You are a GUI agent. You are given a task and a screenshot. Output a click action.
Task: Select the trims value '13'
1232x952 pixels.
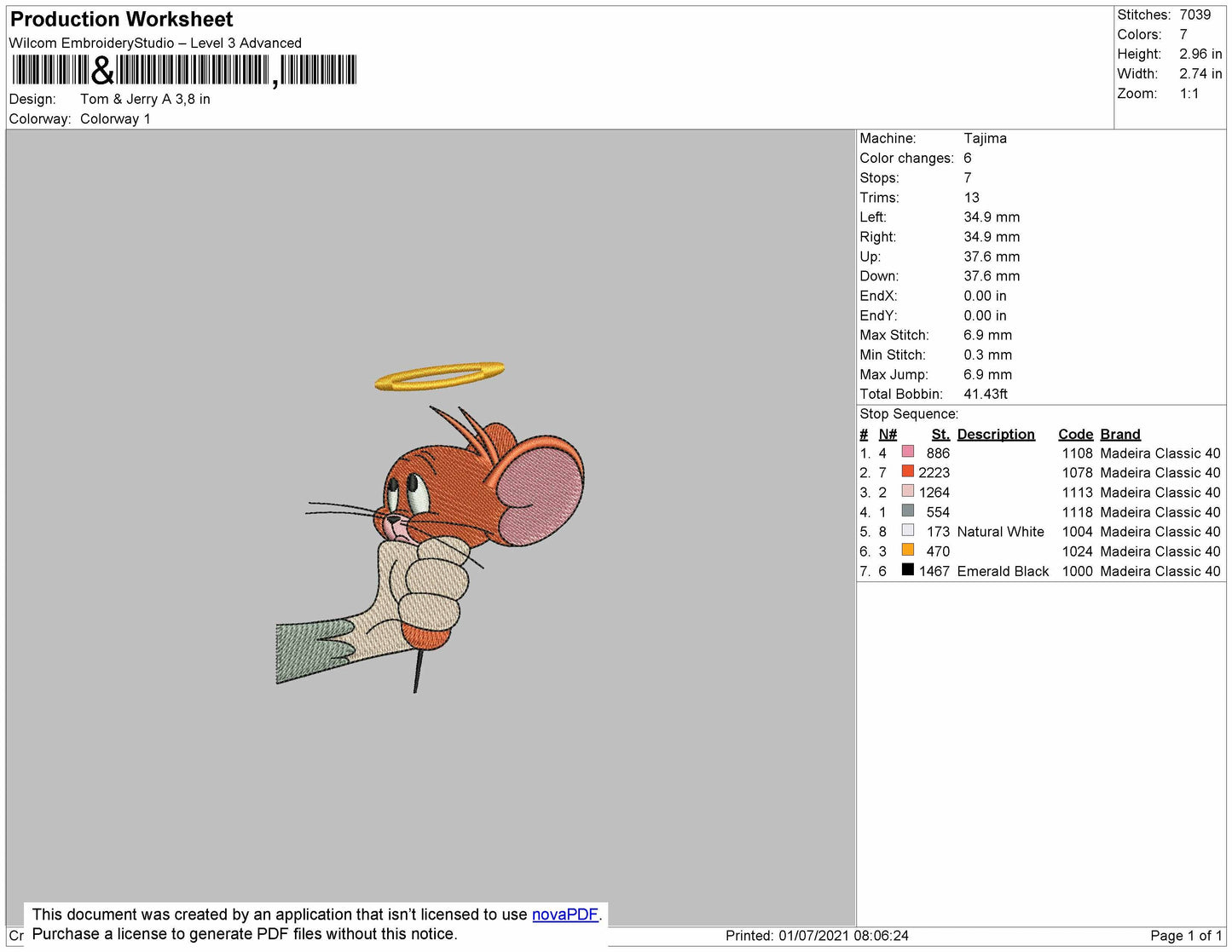point(972,198)
